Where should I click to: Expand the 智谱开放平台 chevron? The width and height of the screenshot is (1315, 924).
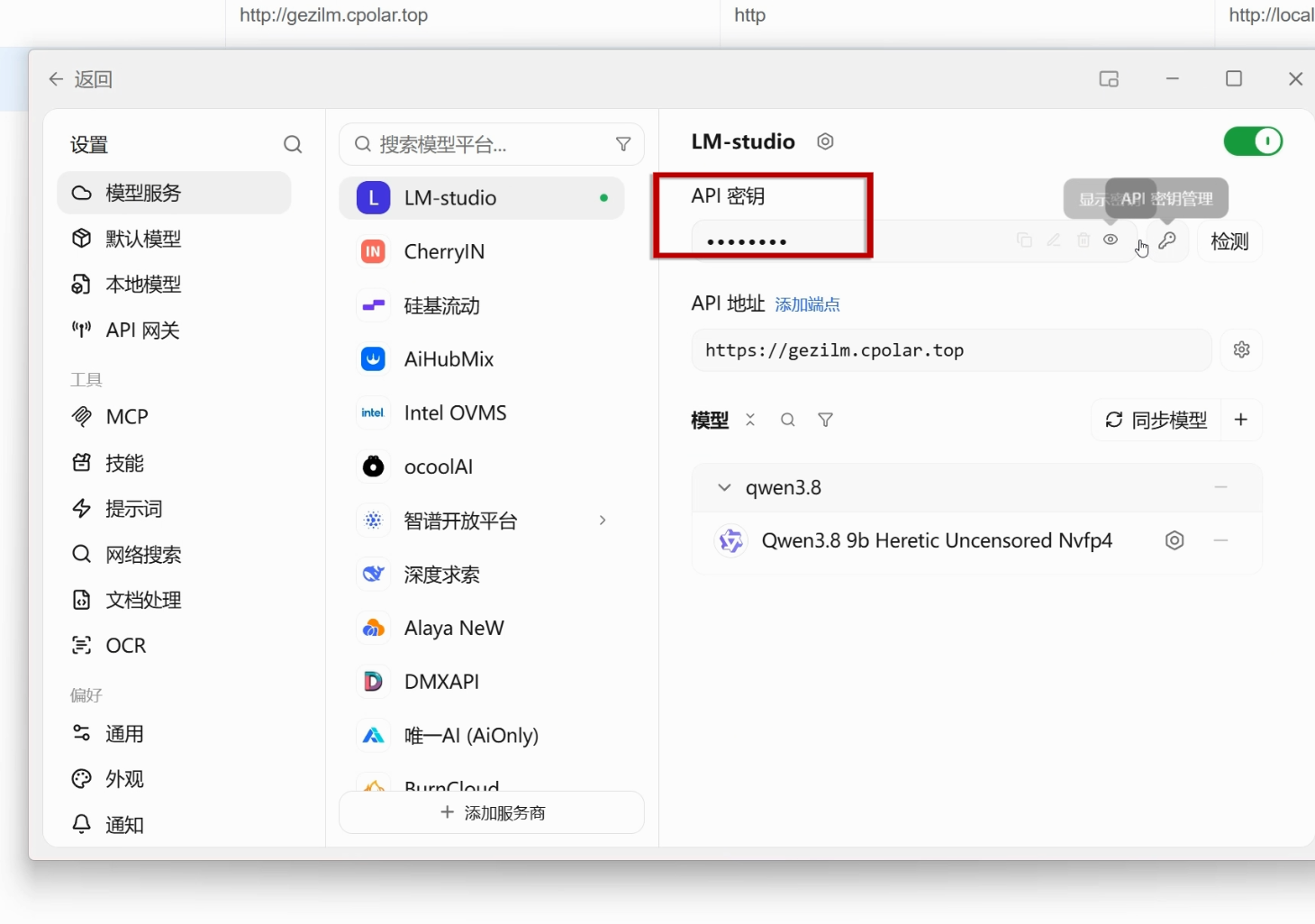point(603,521)
